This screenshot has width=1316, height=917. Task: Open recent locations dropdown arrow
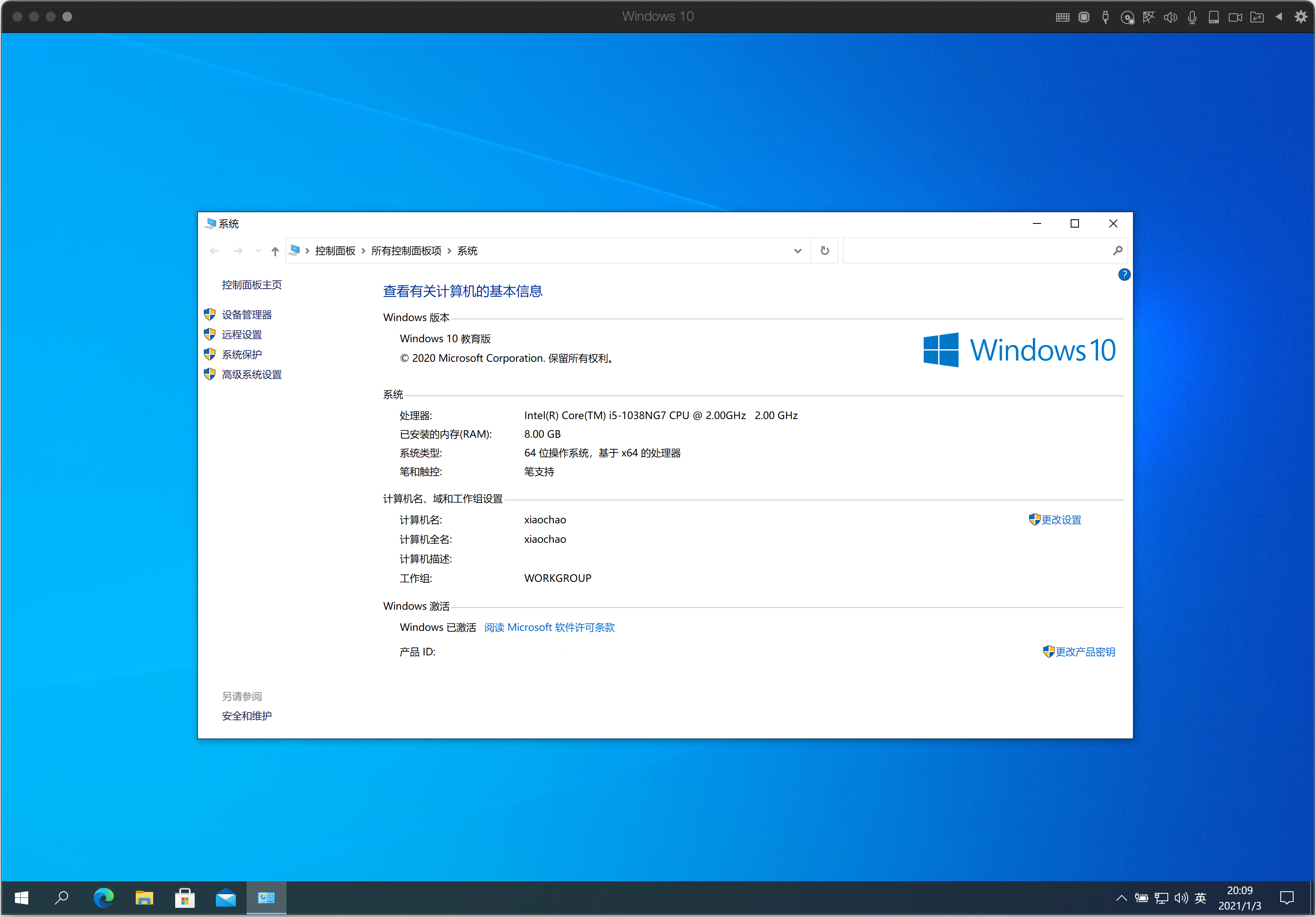[x=258, y=250]
